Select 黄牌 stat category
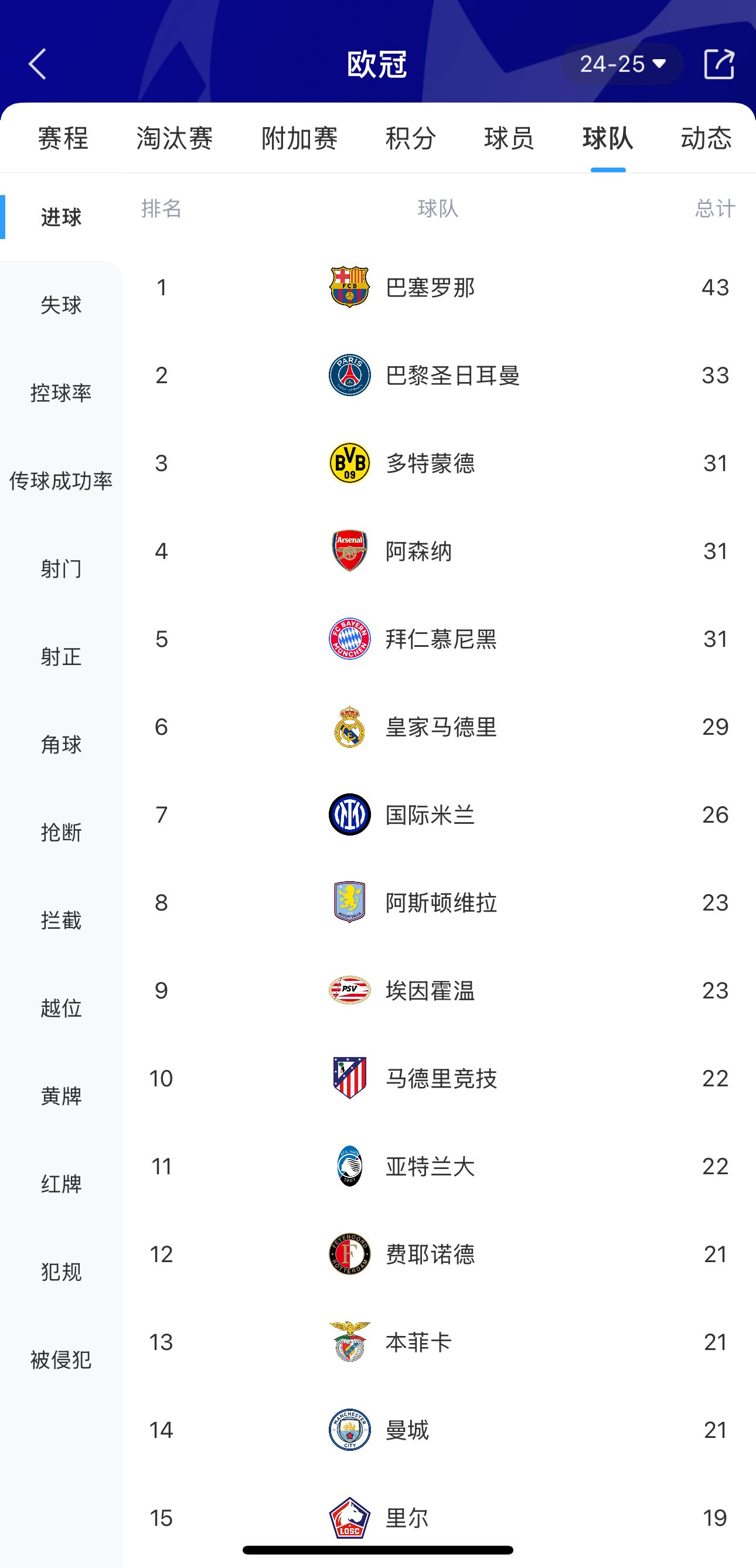 61,1096
